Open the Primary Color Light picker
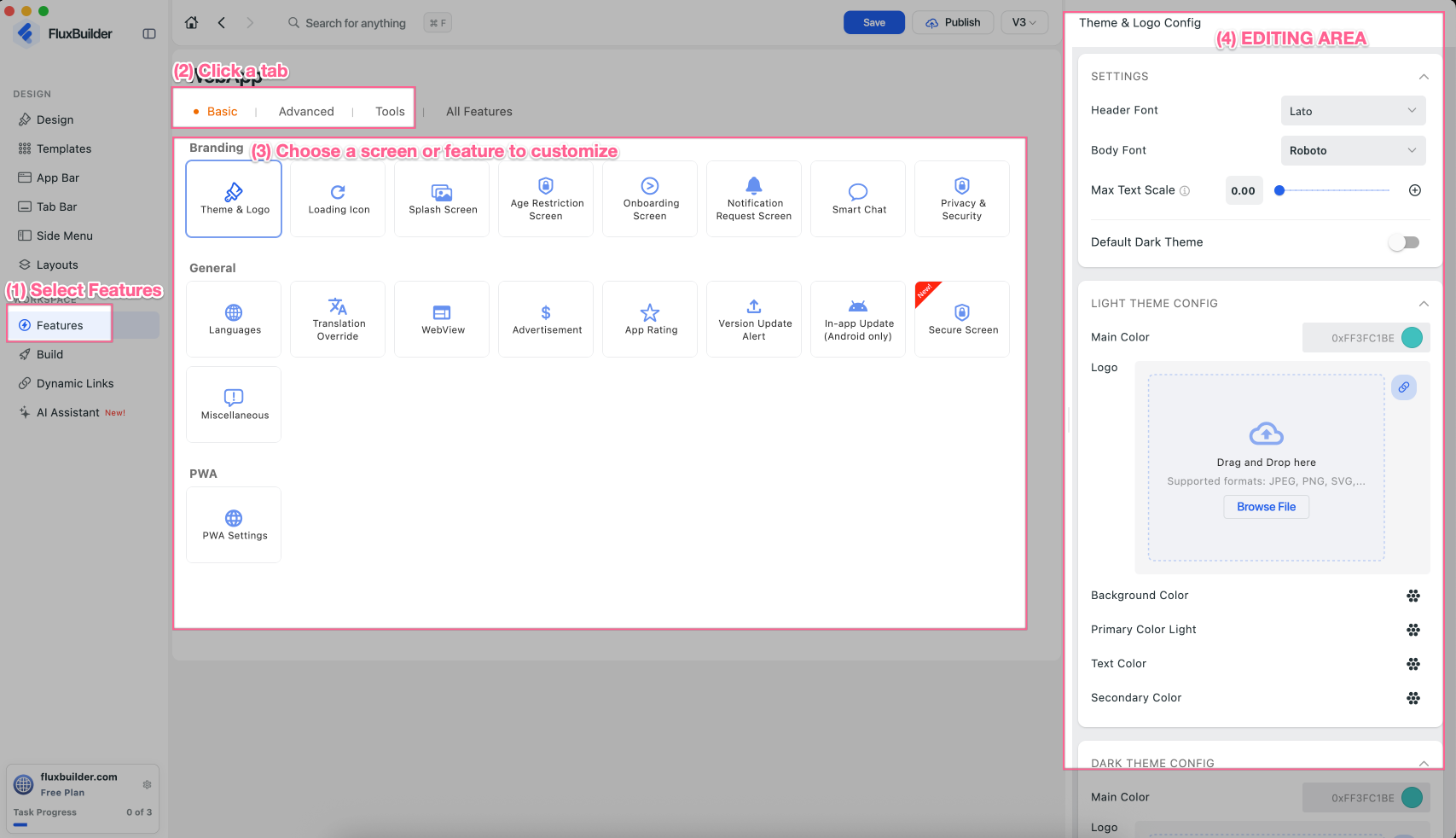1456x838 pixels. click(x=1413, y=630)
